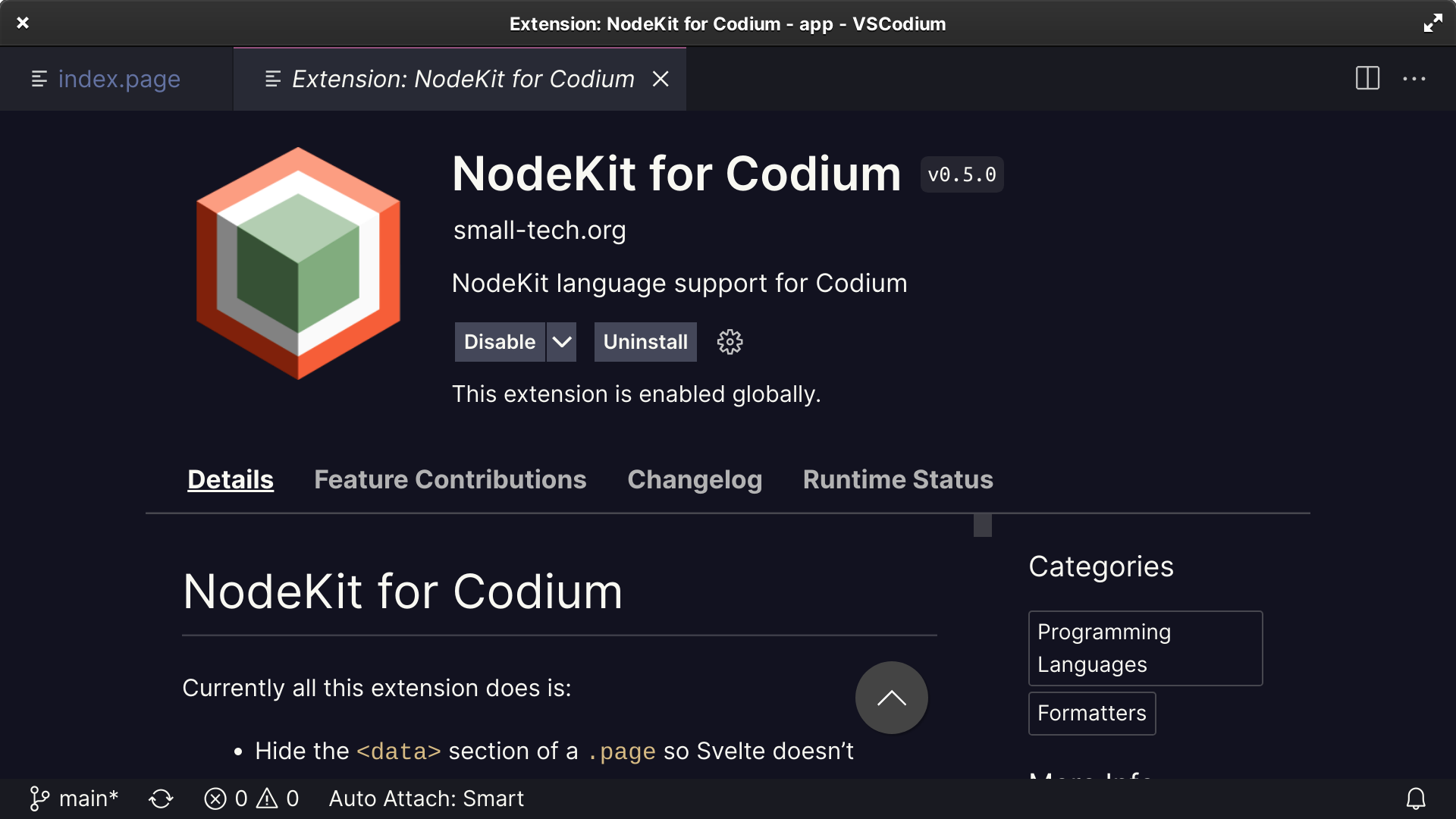Select the Runtime Status tab
The image size is (1456, 819).
(898, 479)
